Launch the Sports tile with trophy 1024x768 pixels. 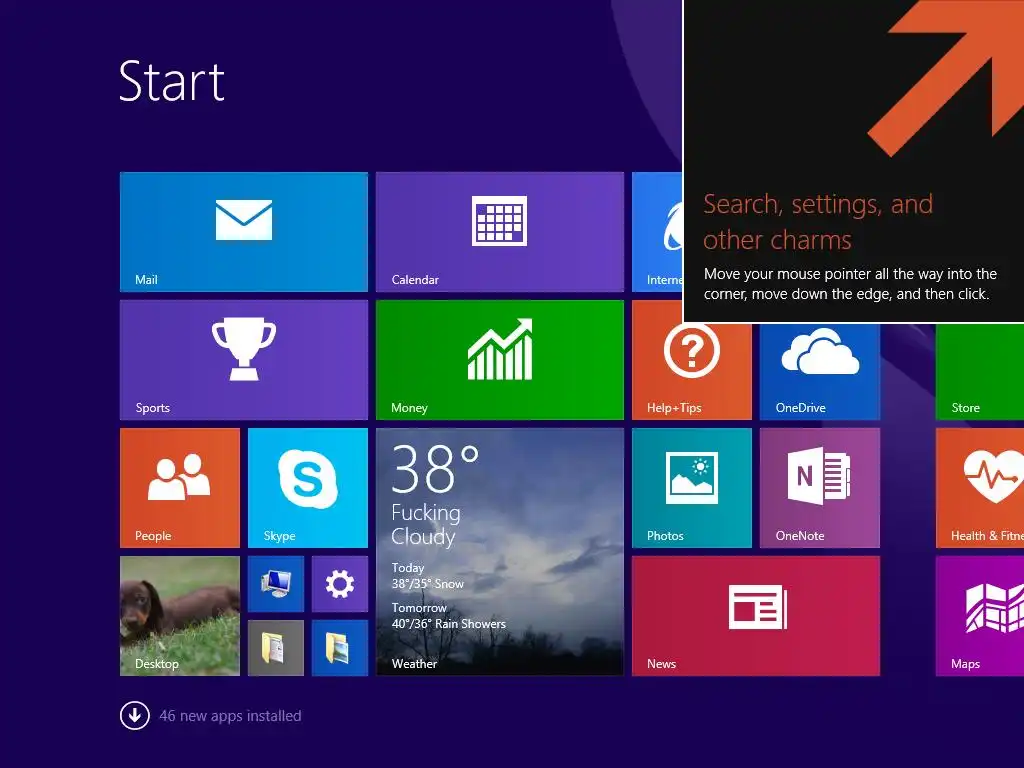coord(244,360)
